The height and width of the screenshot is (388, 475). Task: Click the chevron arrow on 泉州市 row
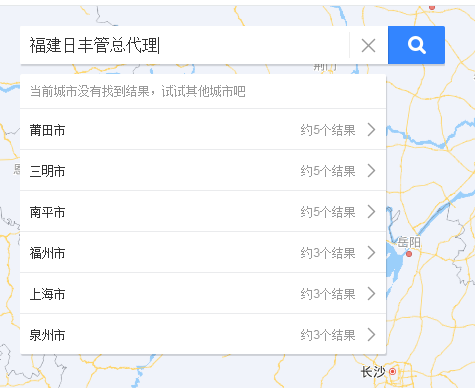point(371,335)
